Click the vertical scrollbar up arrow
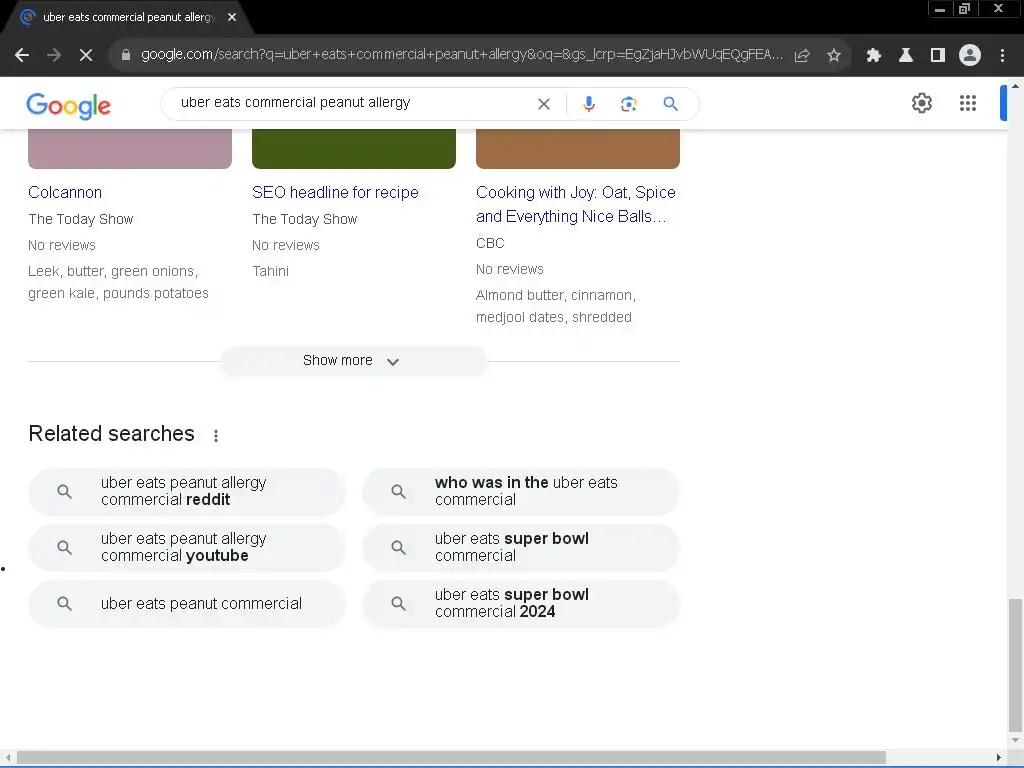 [1015, 86]
